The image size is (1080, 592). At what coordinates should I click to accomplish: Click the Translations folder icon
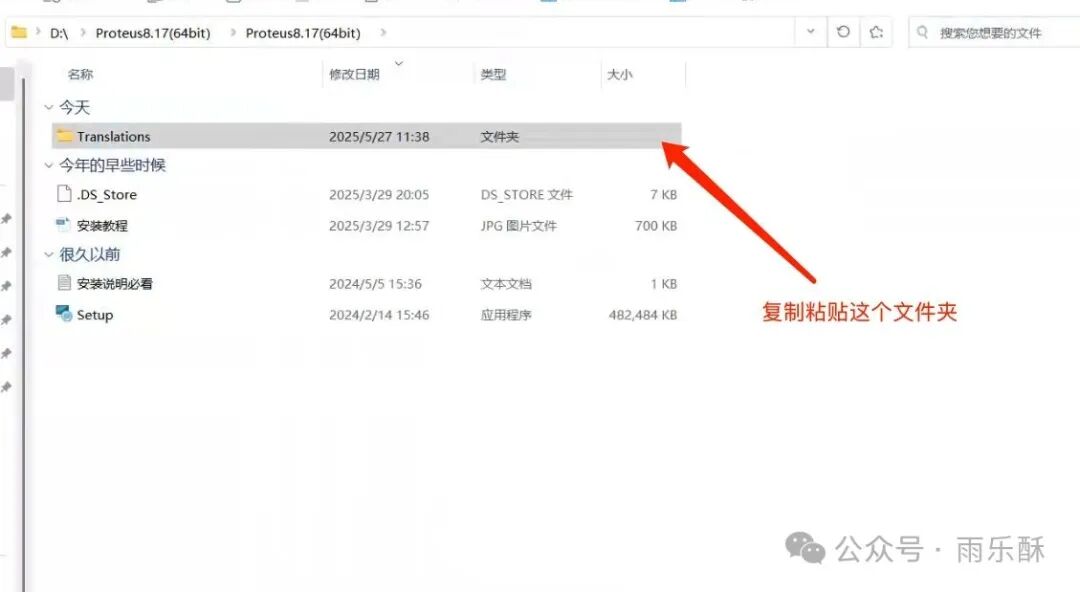pyautogui.click(x=65, y=136)
